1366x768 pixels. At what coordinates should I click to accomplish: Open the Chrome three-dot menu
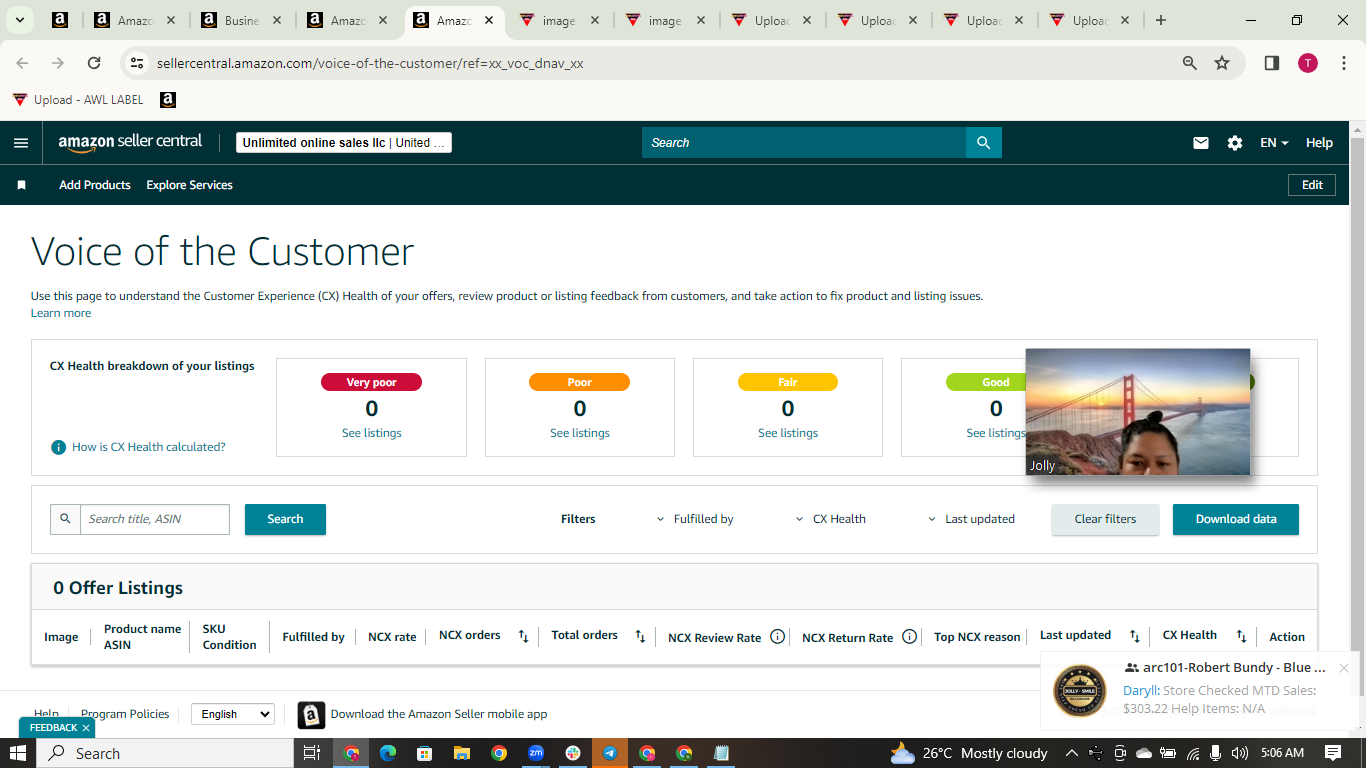(1344, 63)
